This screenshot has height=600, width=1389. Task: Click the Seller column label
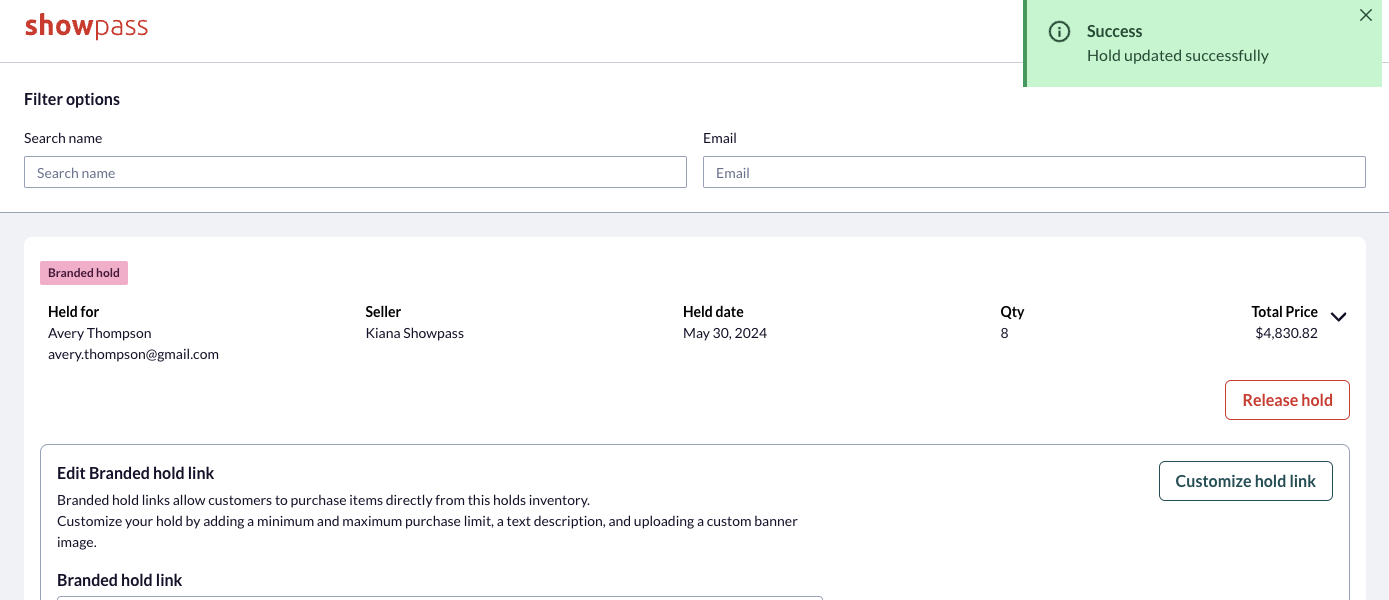(x=384, y=312)
